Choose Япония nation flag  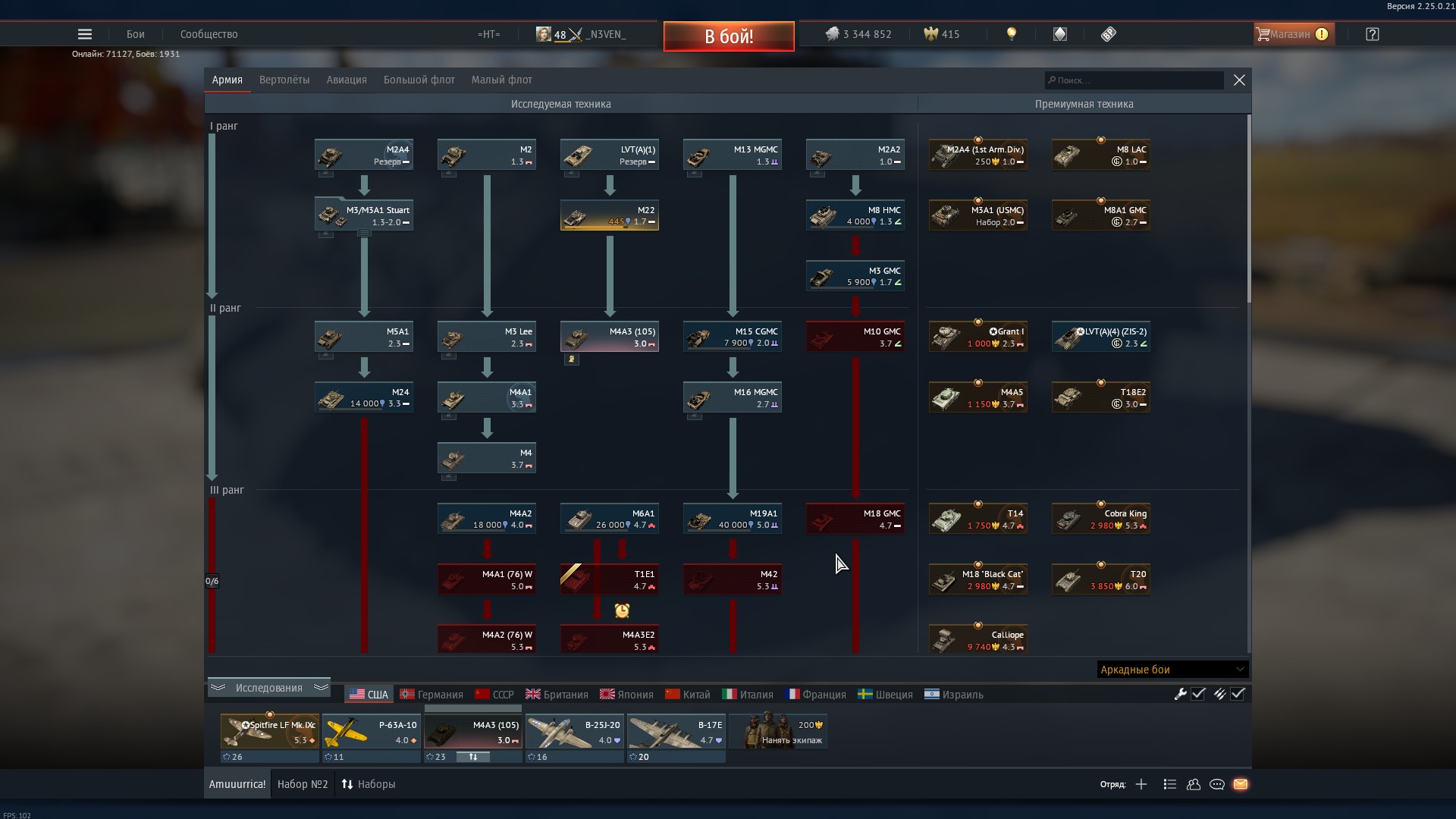point(626,695)
